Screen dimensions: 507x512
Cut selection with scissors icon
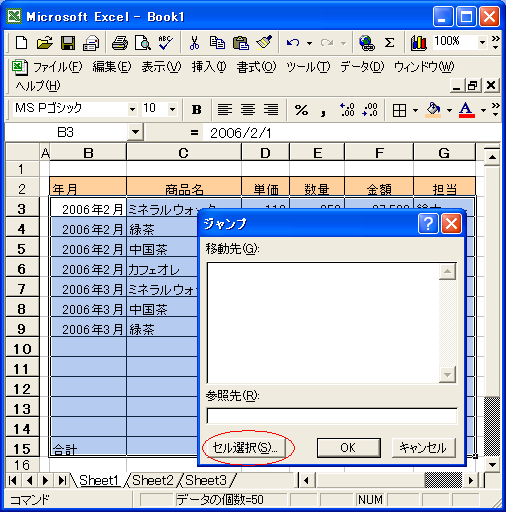[x=194, y=43]
